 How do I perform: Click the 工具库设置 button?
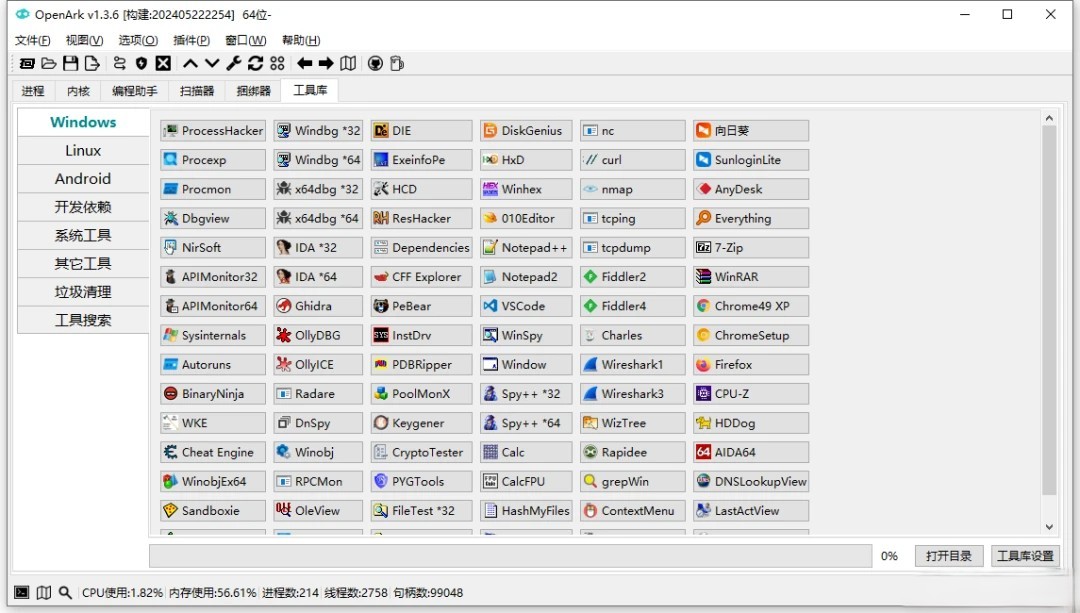tap(1025, 556)
